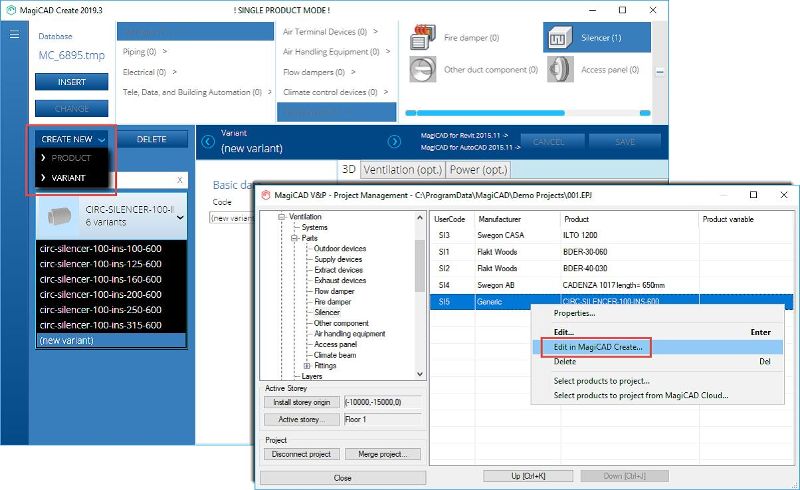
Task: Expand Flow dampers subcategory
Action: (x=353, y=72)
